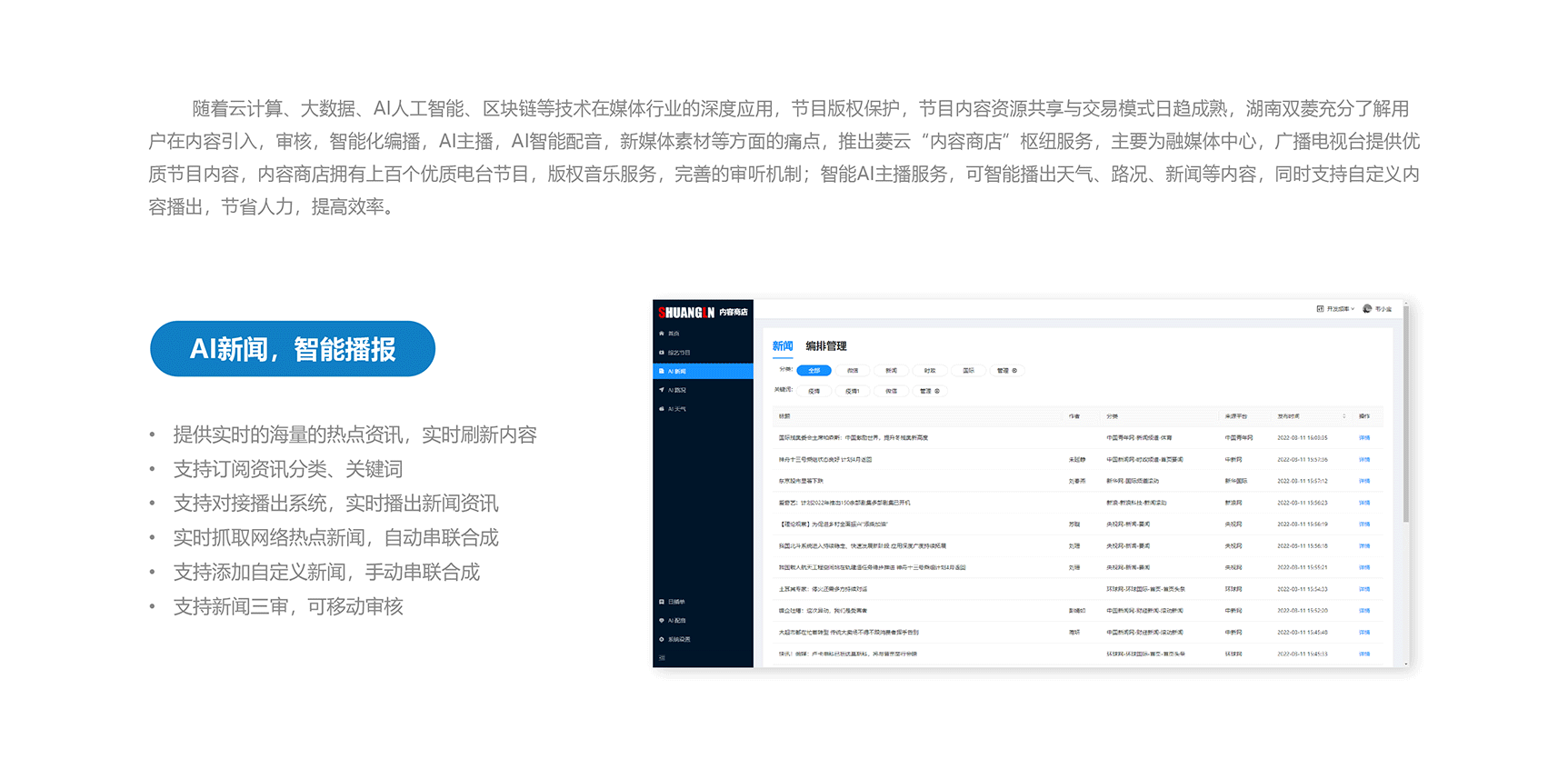Click the 神舟十三号 news title dated 15:57:36
Image resolution: width=1568 pixels, height=769 pixels.
824,460
